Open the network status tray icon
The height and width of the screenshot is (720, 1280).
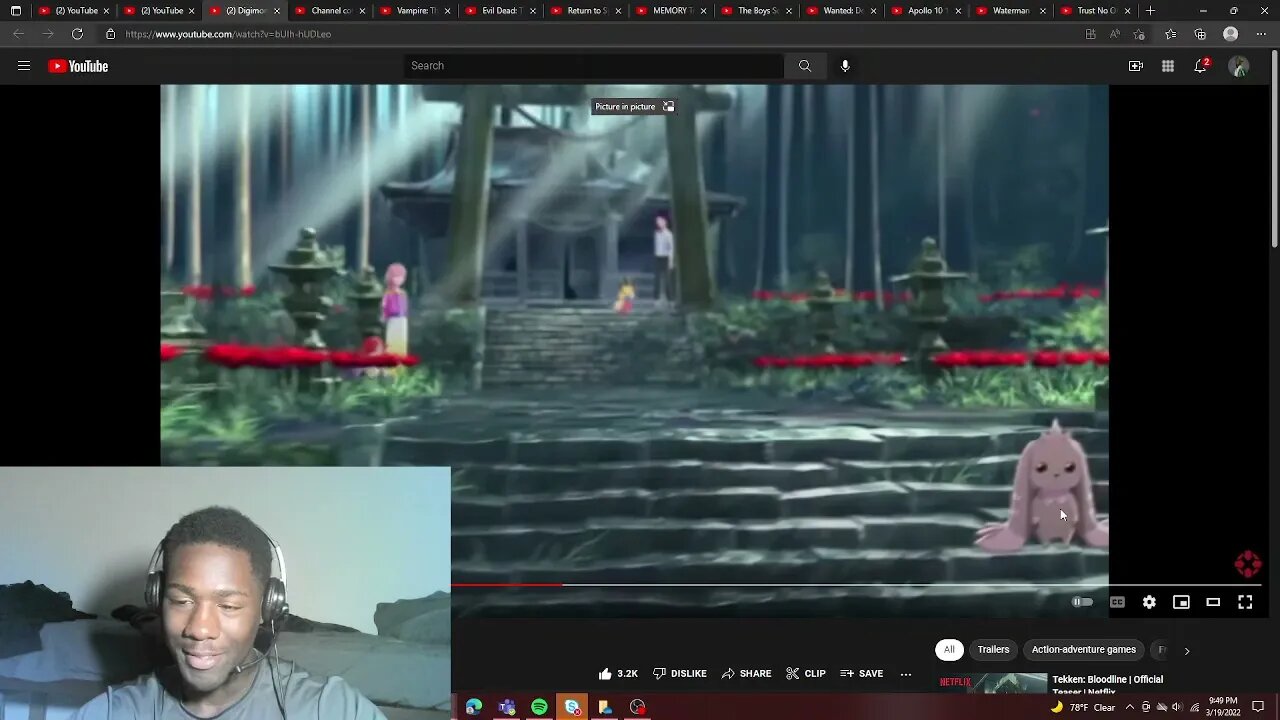coord(1194,707)
